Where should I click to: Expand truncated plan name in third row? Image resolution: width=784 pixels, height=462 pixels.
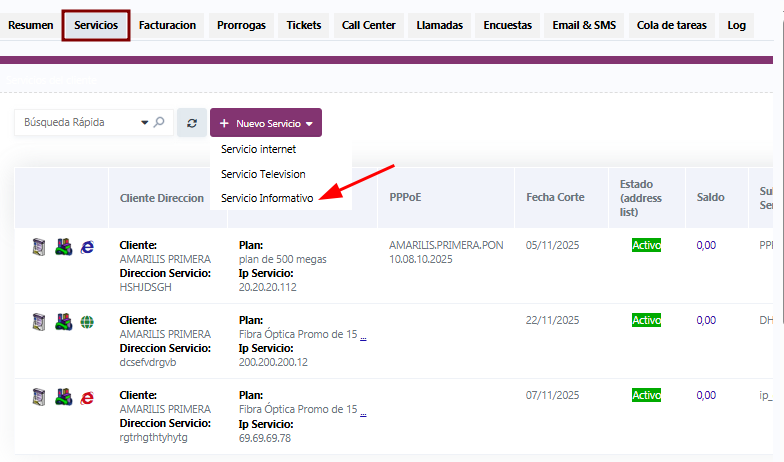point(363,410)
